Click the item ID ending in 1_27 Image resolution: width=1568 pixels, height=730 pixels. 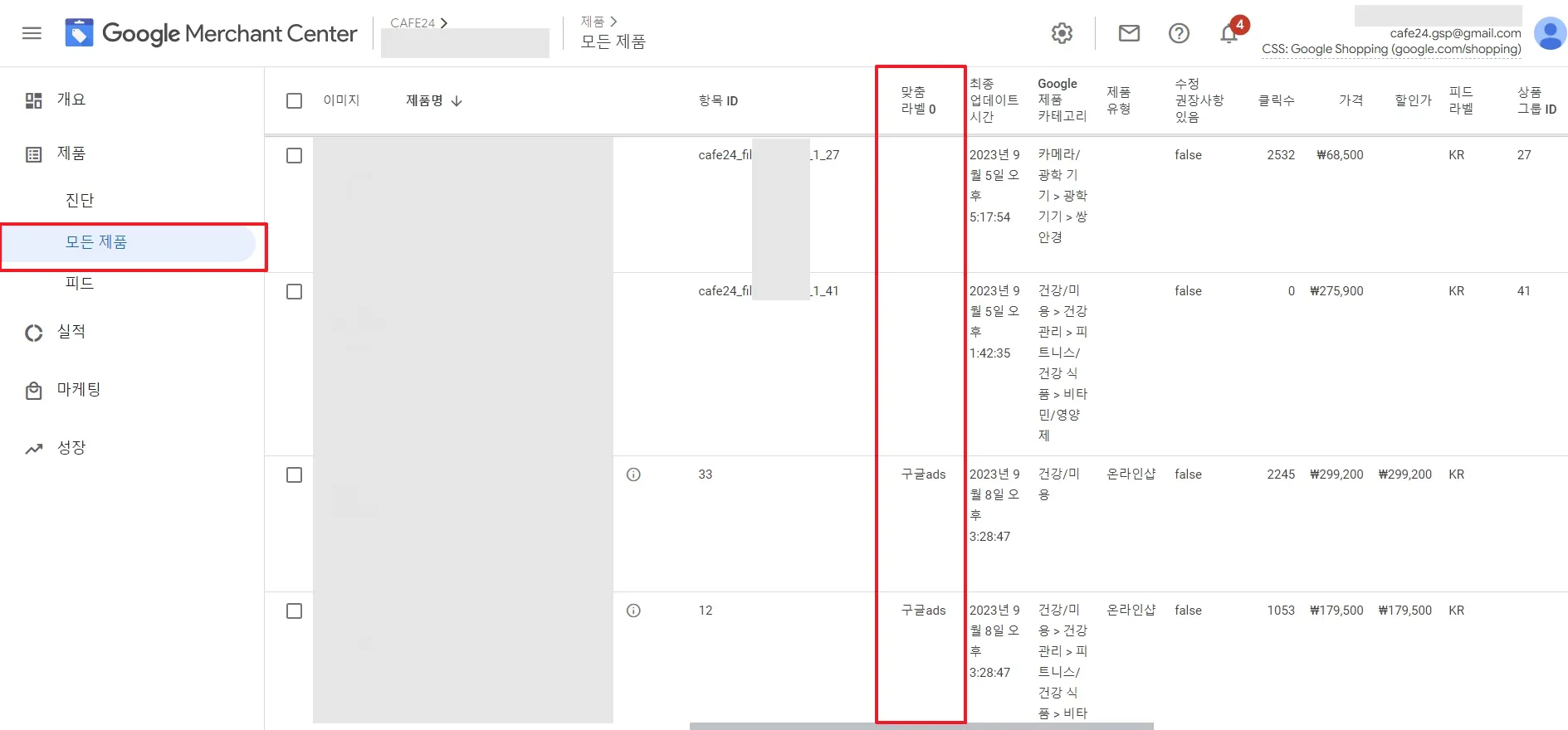(769, 155)
